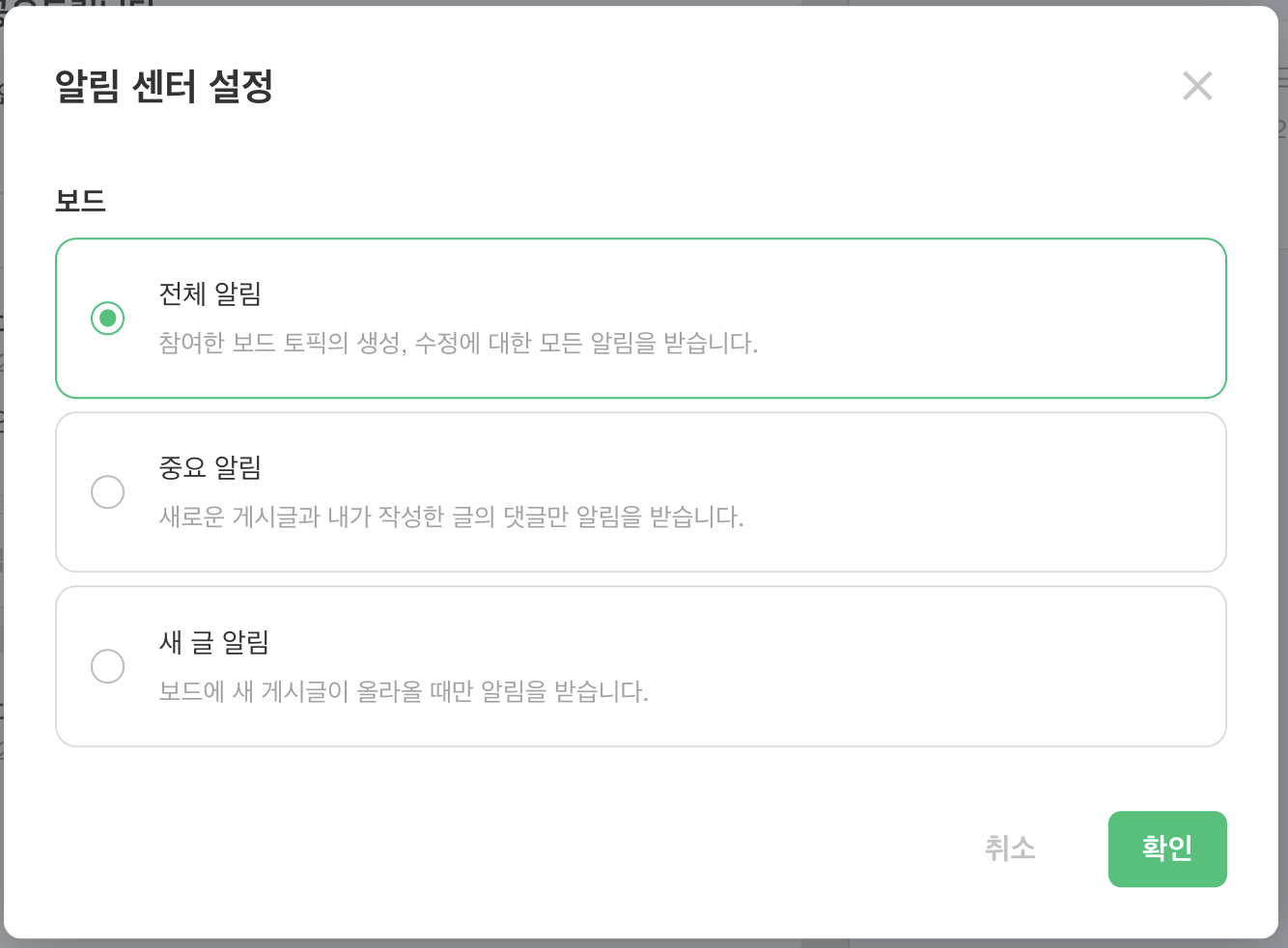Select the 중요 알림 radio button

(107, 491)
